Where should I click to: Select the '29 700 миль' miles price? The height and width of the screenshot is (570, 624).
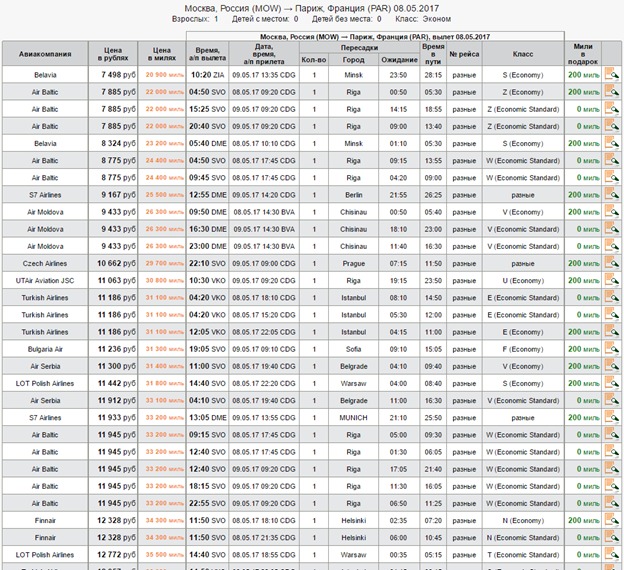click(162, 263)
